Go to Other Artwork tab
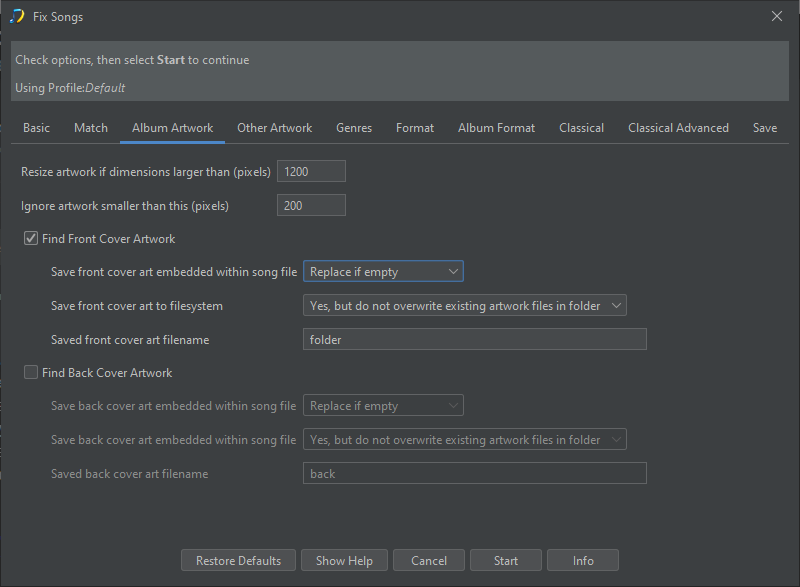The image size is (800, 587). coord(274,128)
